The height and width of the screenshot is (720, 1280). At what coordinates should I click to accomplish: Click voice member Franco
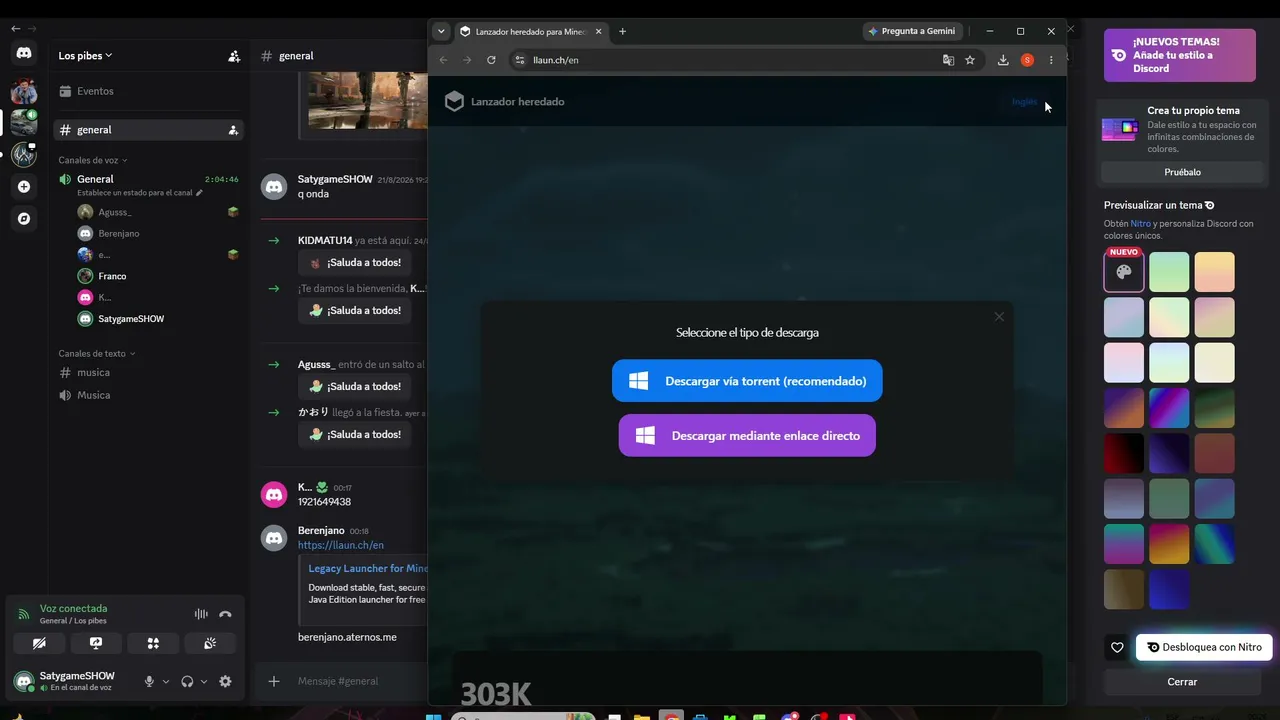112,276
